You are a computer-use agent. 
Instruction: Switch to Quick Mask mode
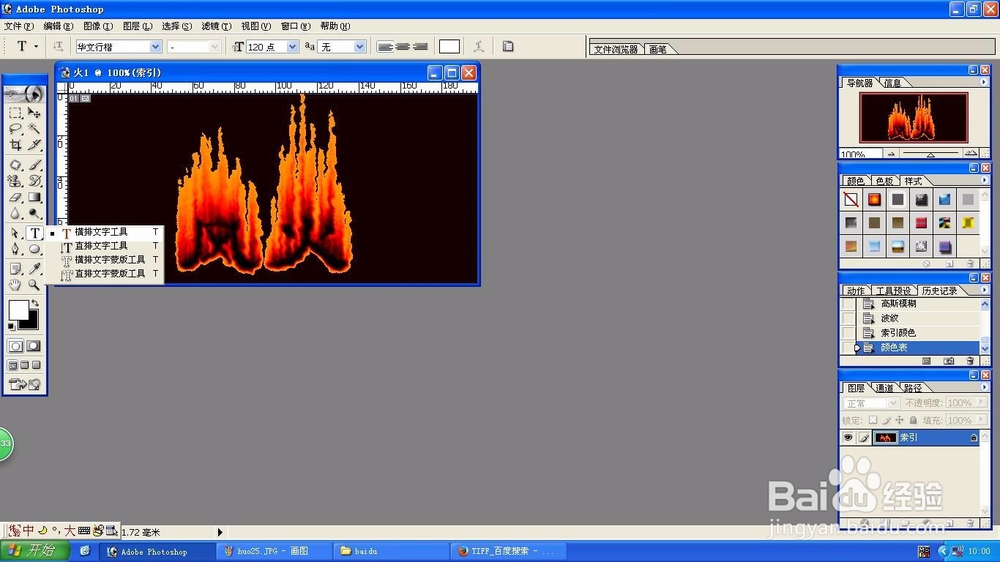click(x=33, y=346)
